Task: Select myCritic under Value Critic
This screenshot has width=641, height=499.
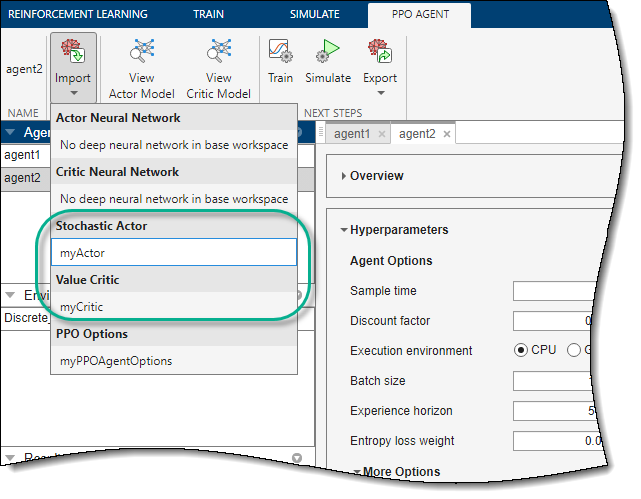Action: pos(174,307)
